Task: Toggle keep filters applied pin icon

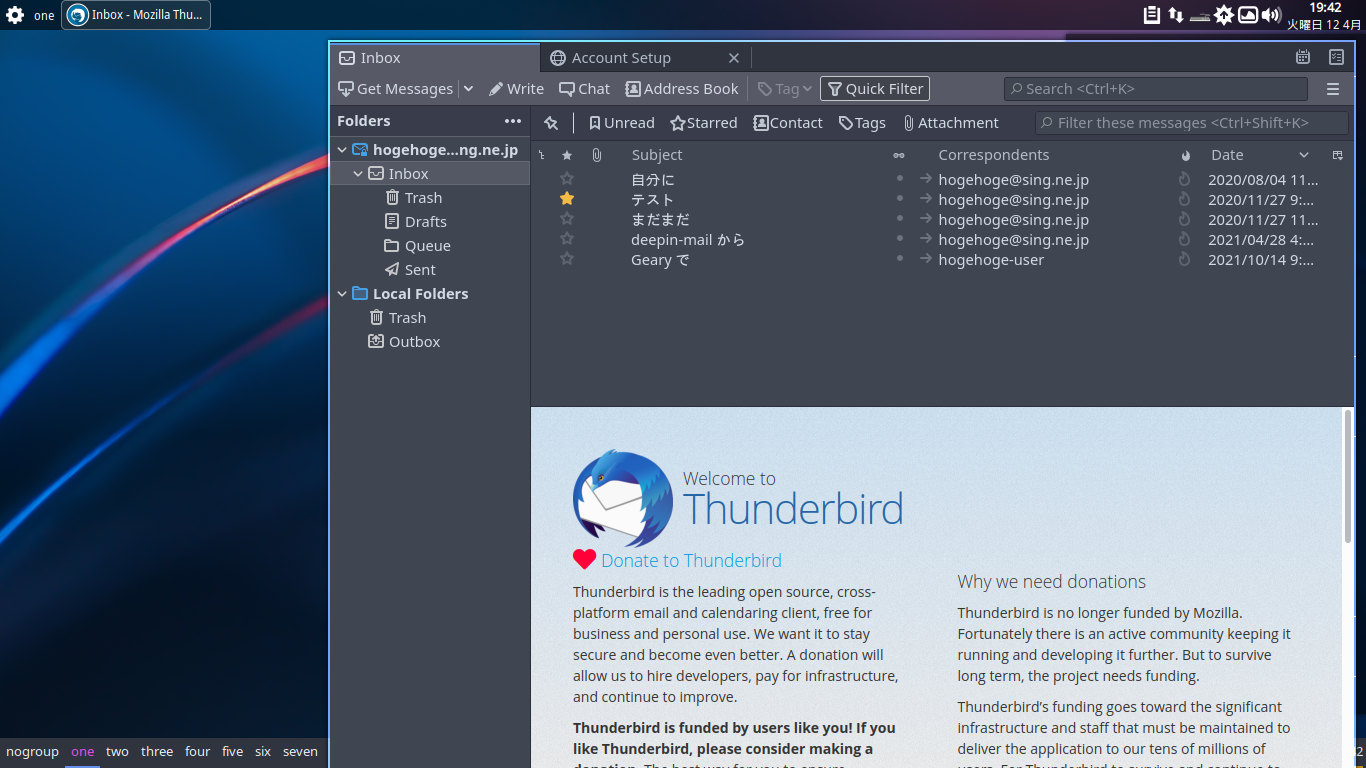Action: click(x=551, y=123)
